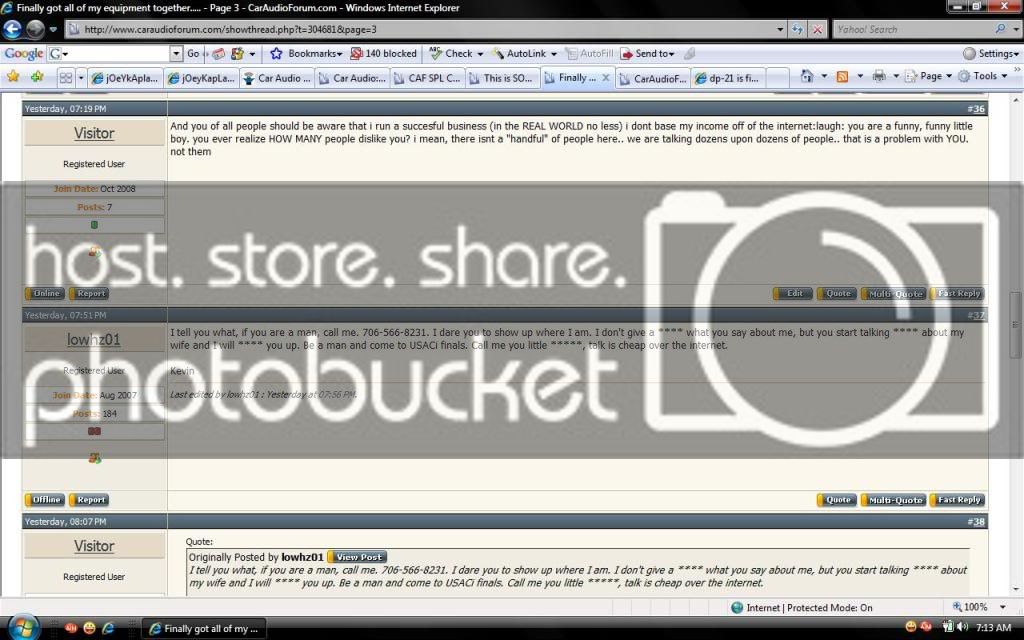Click Edit on post #36
This screenshot has width=1024, height=640.
click(x=793, y=294)
